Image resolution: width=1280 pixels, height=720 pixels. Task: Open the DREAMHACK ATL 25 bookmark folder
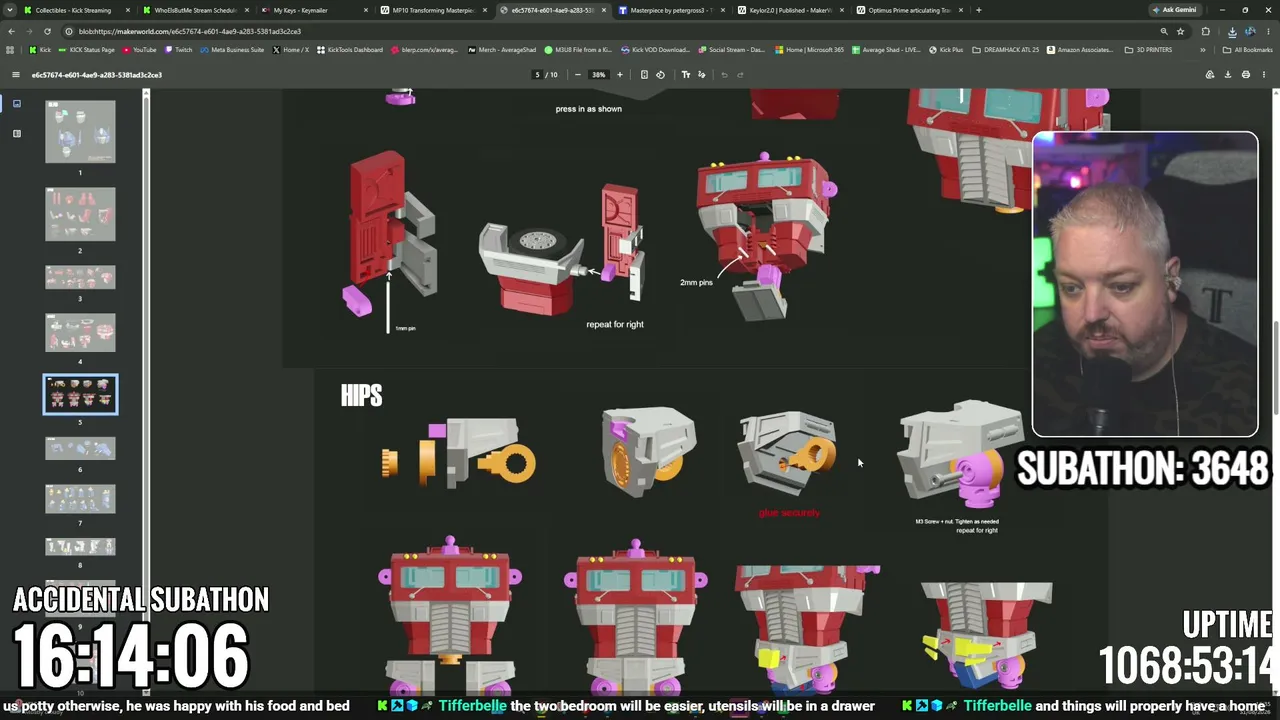[x=1005, y=50]
